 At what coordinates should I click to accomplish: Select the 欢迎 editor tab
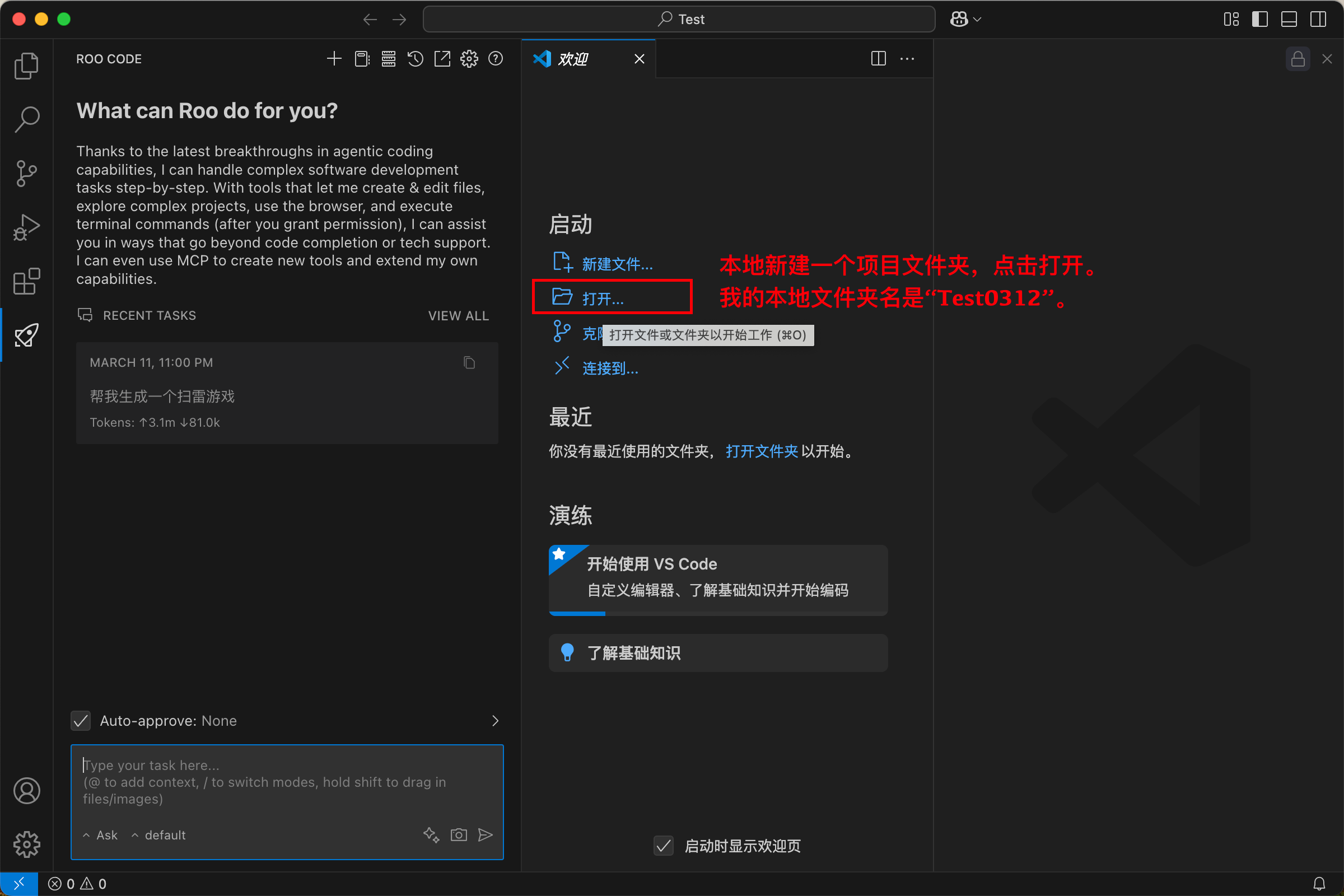point(573,59)
